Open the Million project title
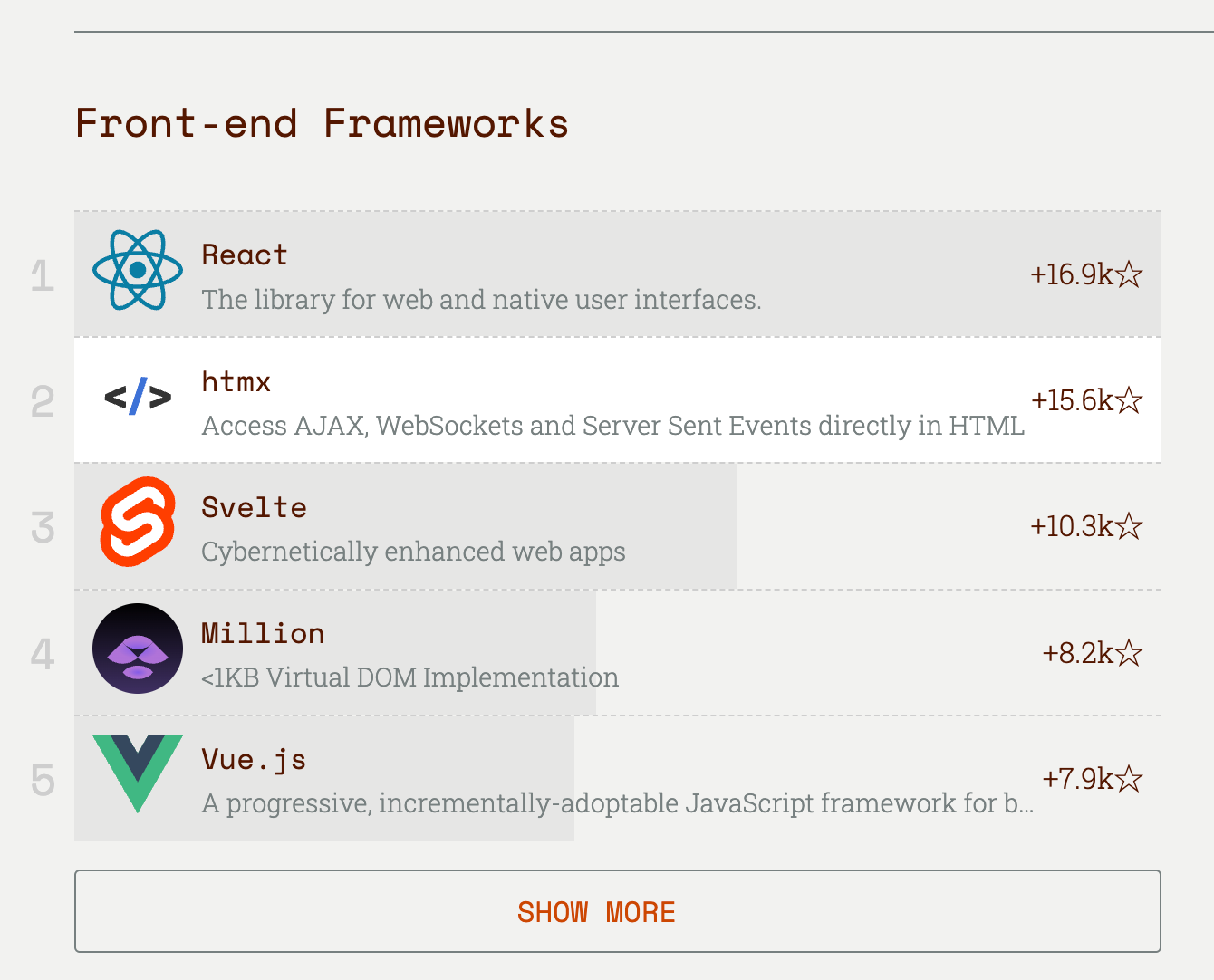This screenshot has width=1214, height=980. (x=263, y=633)
